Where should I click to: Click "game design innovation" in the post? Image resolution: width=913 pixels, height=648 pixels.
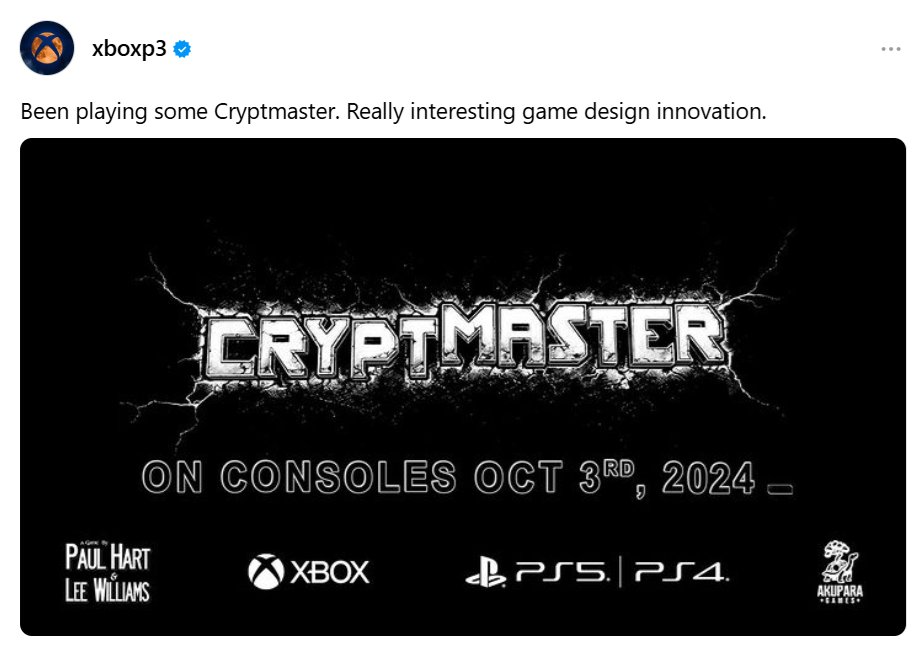pyautogui.click(x=644, y=111)
